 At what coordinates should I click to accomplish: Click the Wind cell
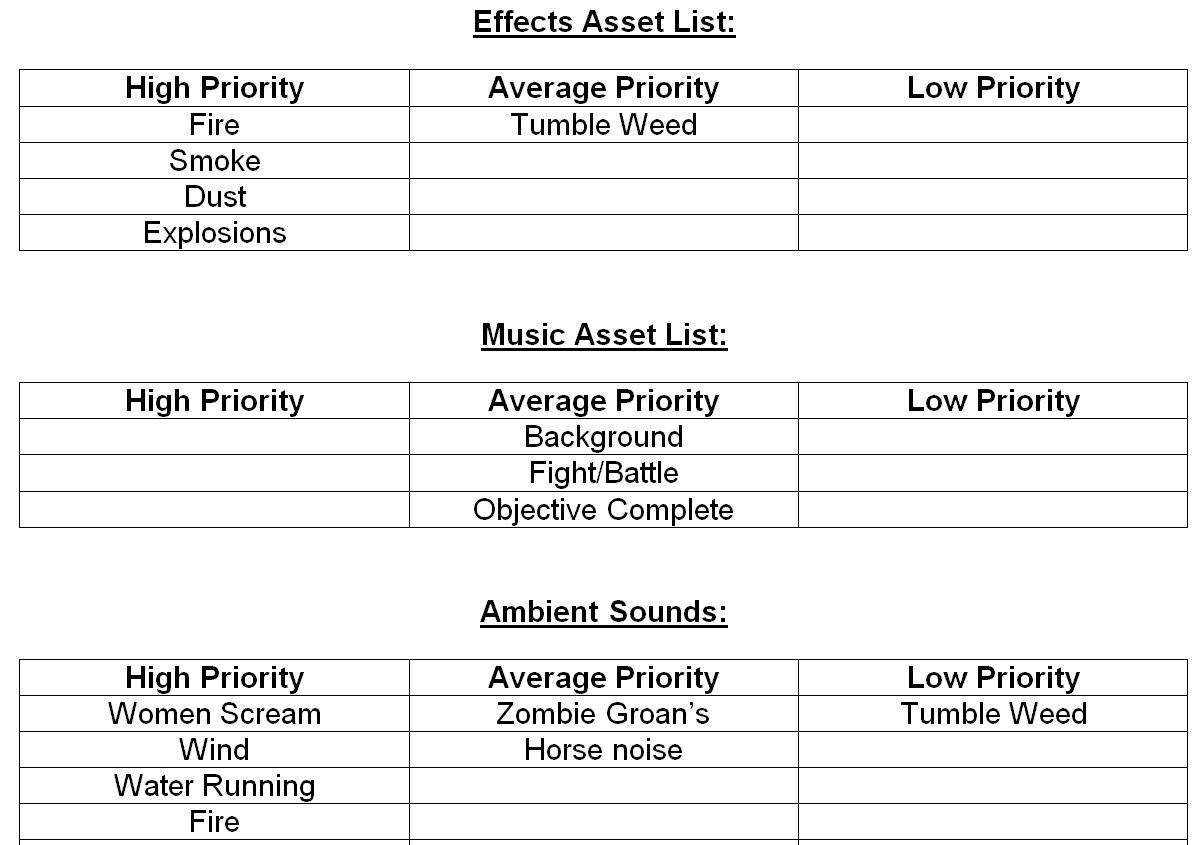click(214, 749)
